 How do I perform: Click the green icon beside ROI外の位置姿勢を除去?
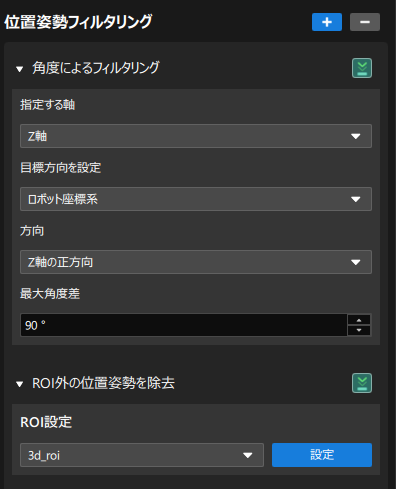(362, 383)
